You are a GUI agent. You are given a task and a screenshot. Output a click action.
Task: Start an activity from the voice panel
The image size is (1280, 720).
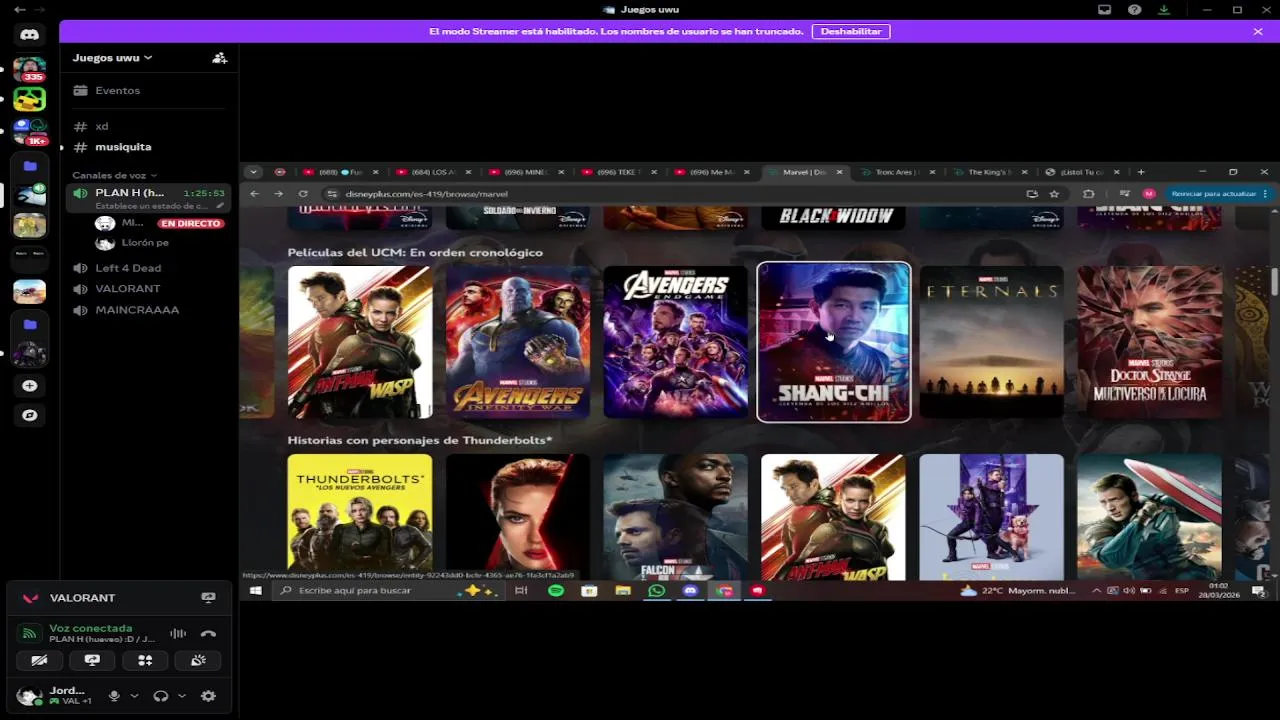[145, 660]
